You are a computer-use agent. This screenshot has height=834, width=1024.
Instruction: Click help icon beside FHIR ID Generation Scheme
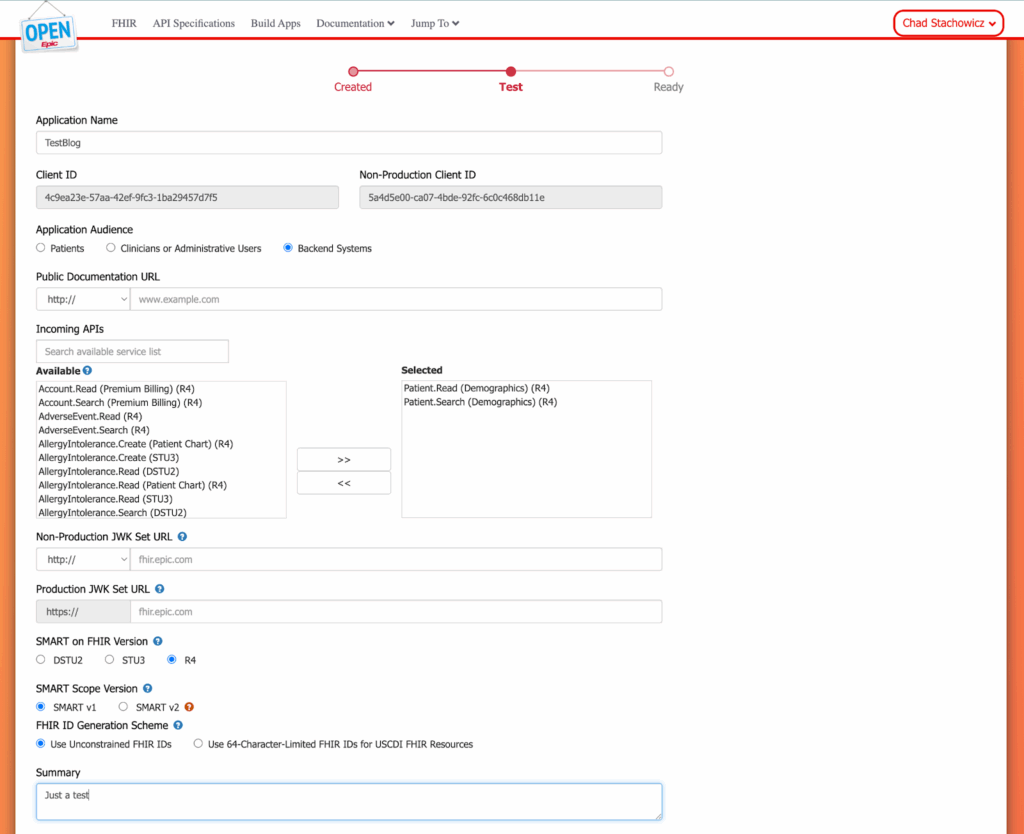(x=178, y=726)
